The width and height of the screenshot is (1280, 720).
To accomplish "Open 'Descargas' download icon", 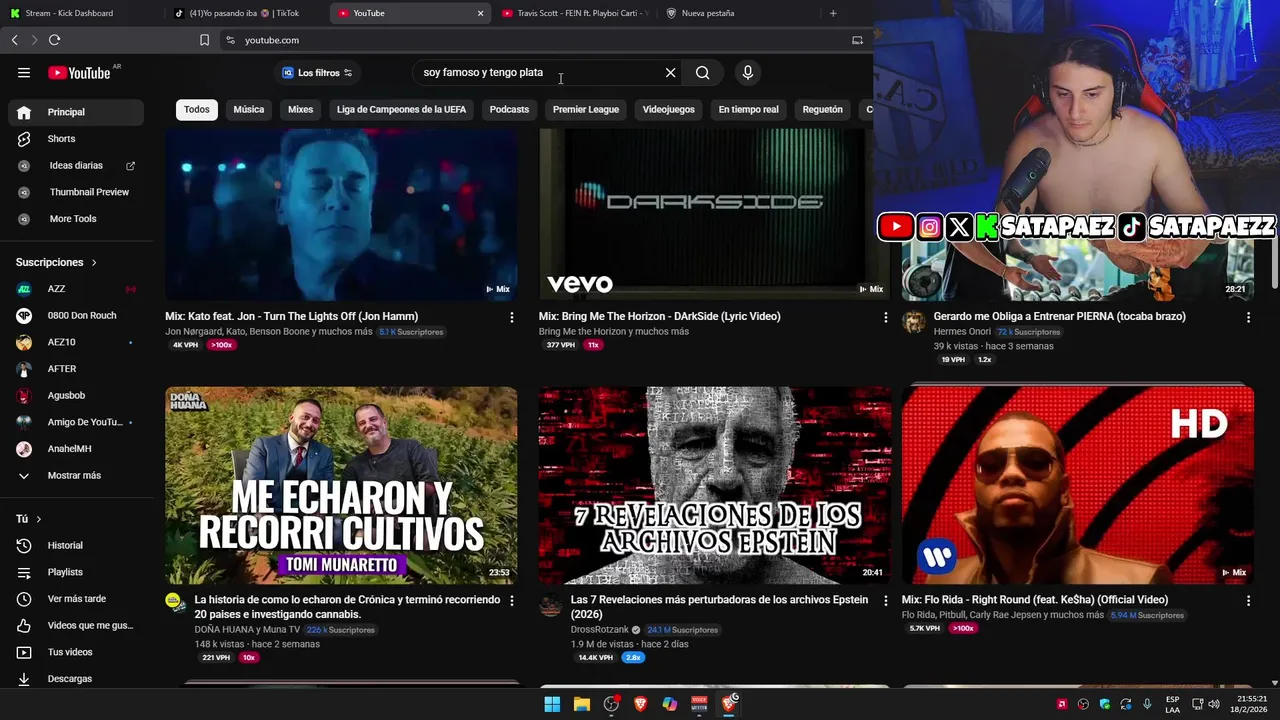I will [x=24, y=679].
